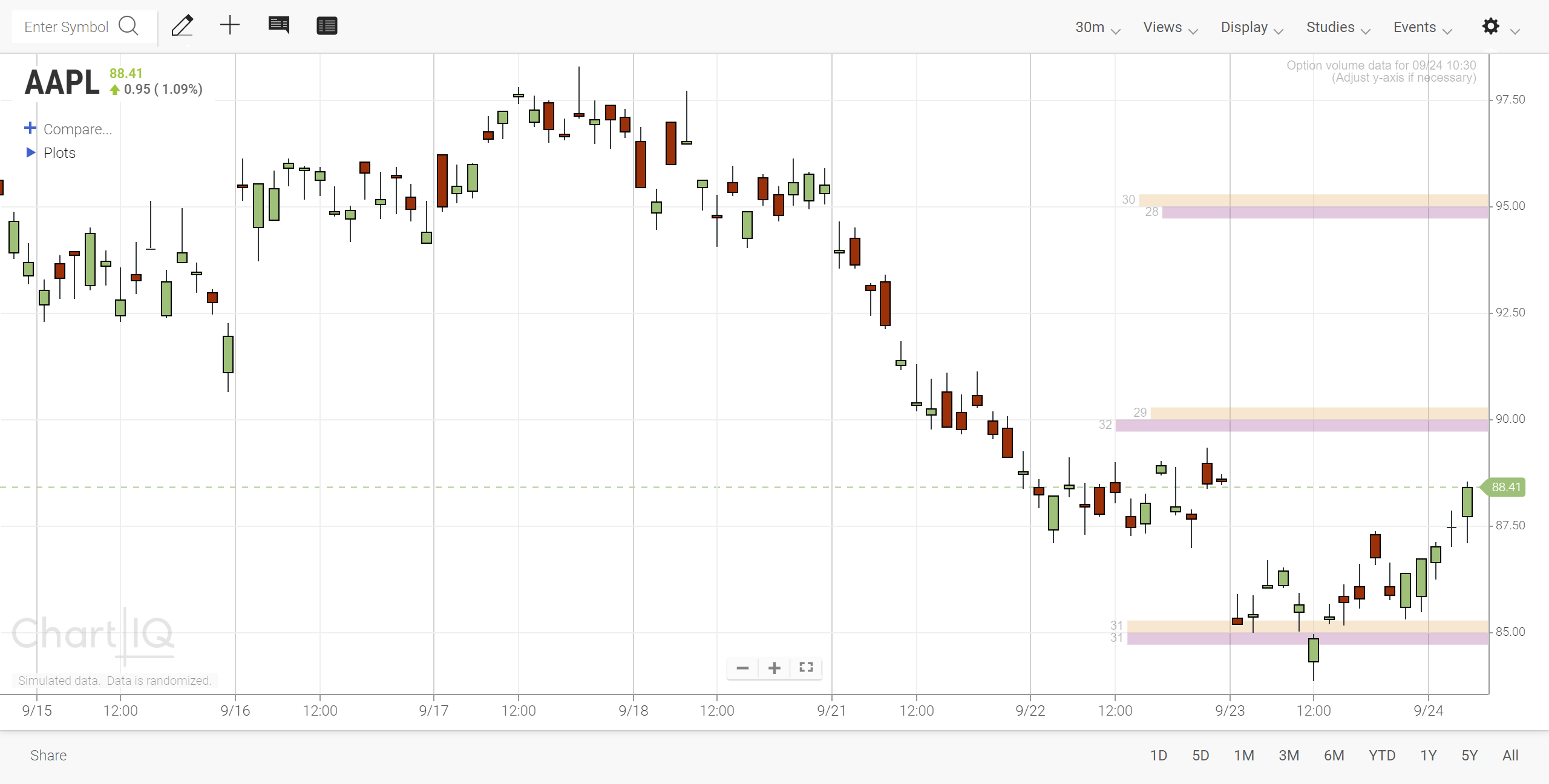1549x784 pixels.
Task: Click the 88.41 current price label on axis
Action: tap(1503, 487)
